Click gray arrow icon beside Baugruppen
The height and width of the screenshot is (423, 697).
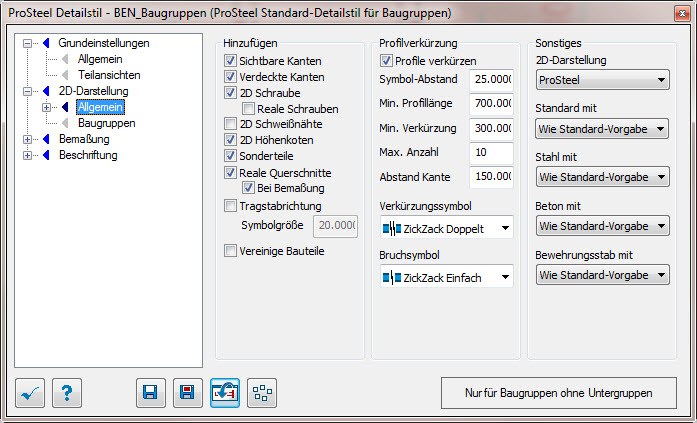coord(65,123)
